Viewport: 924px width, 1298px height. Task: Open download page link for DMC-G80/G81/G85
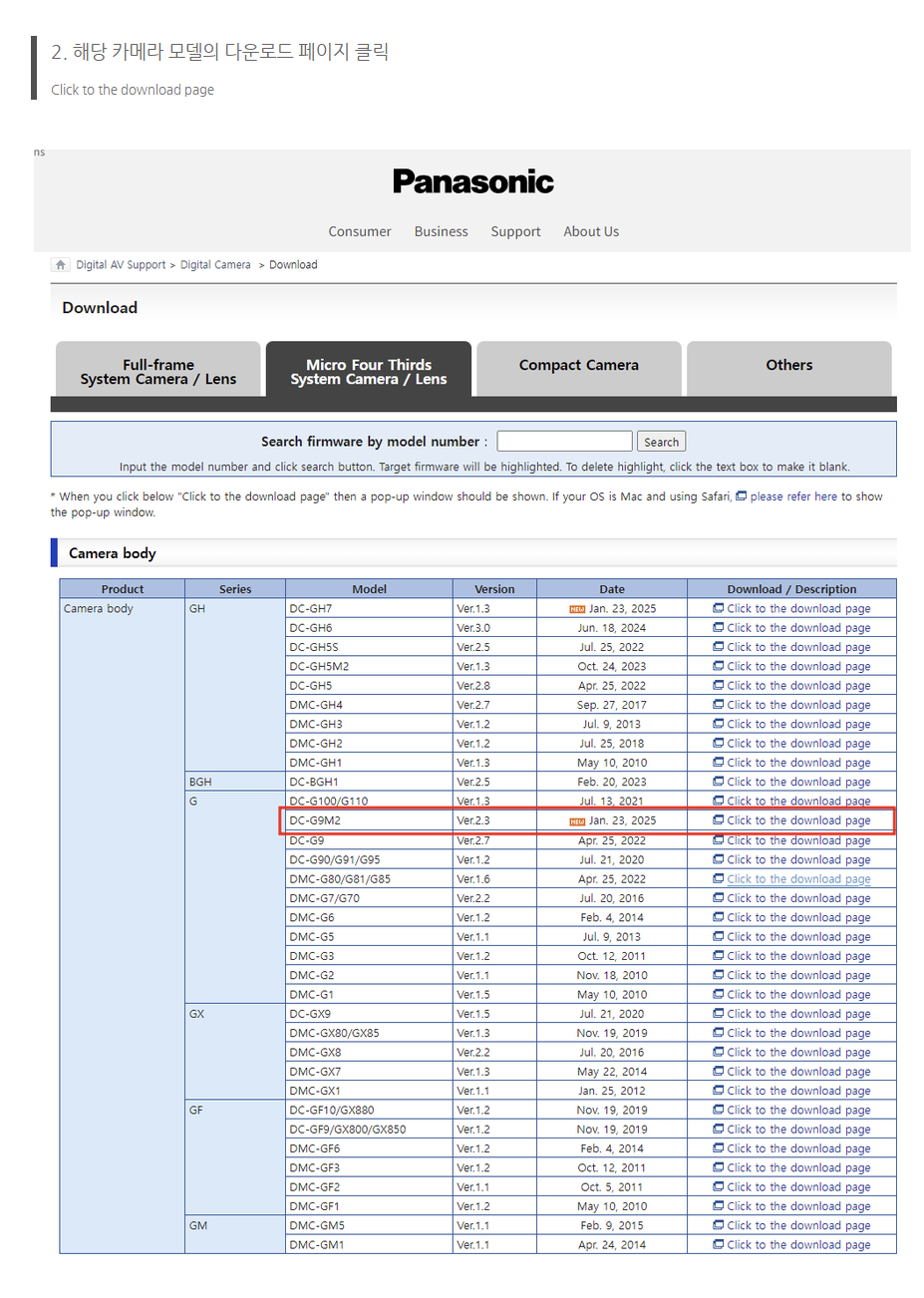[x=797, y=879]
